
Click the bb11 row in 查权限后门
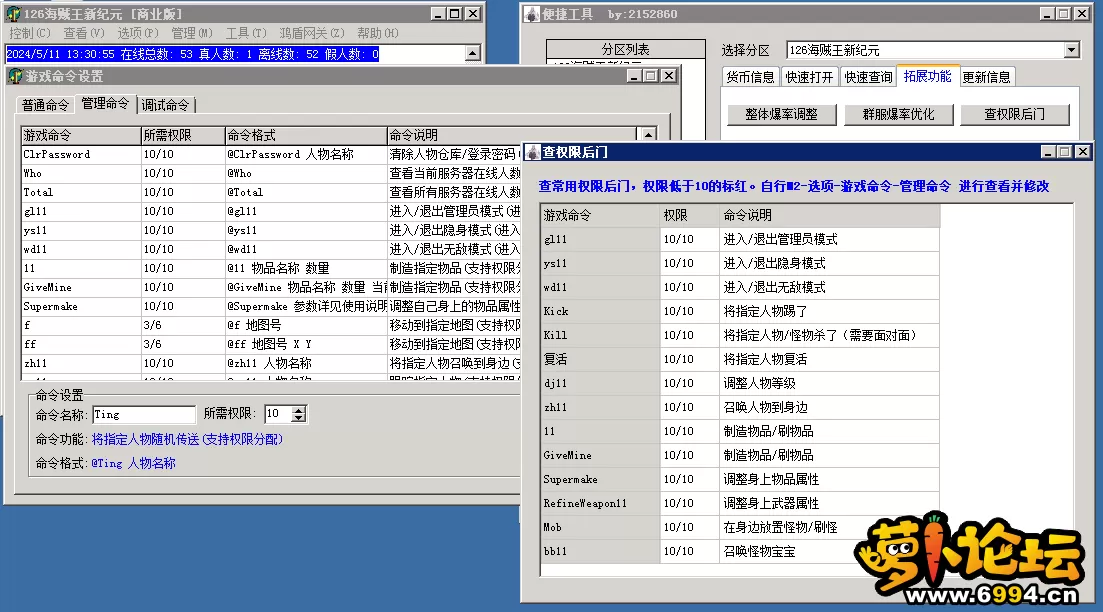(x=740, y=551)
